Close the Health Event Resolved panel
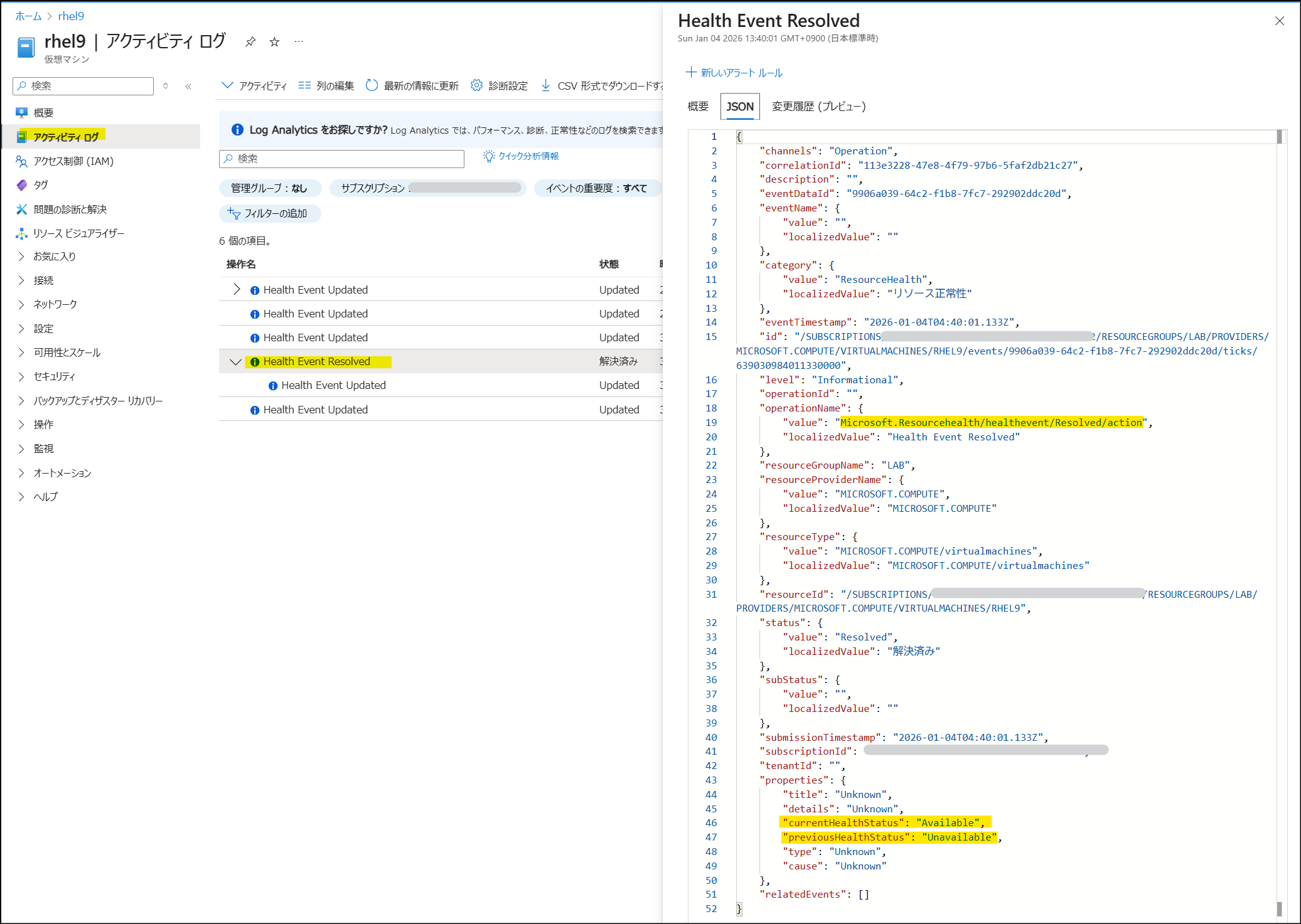 (1280, 21)
